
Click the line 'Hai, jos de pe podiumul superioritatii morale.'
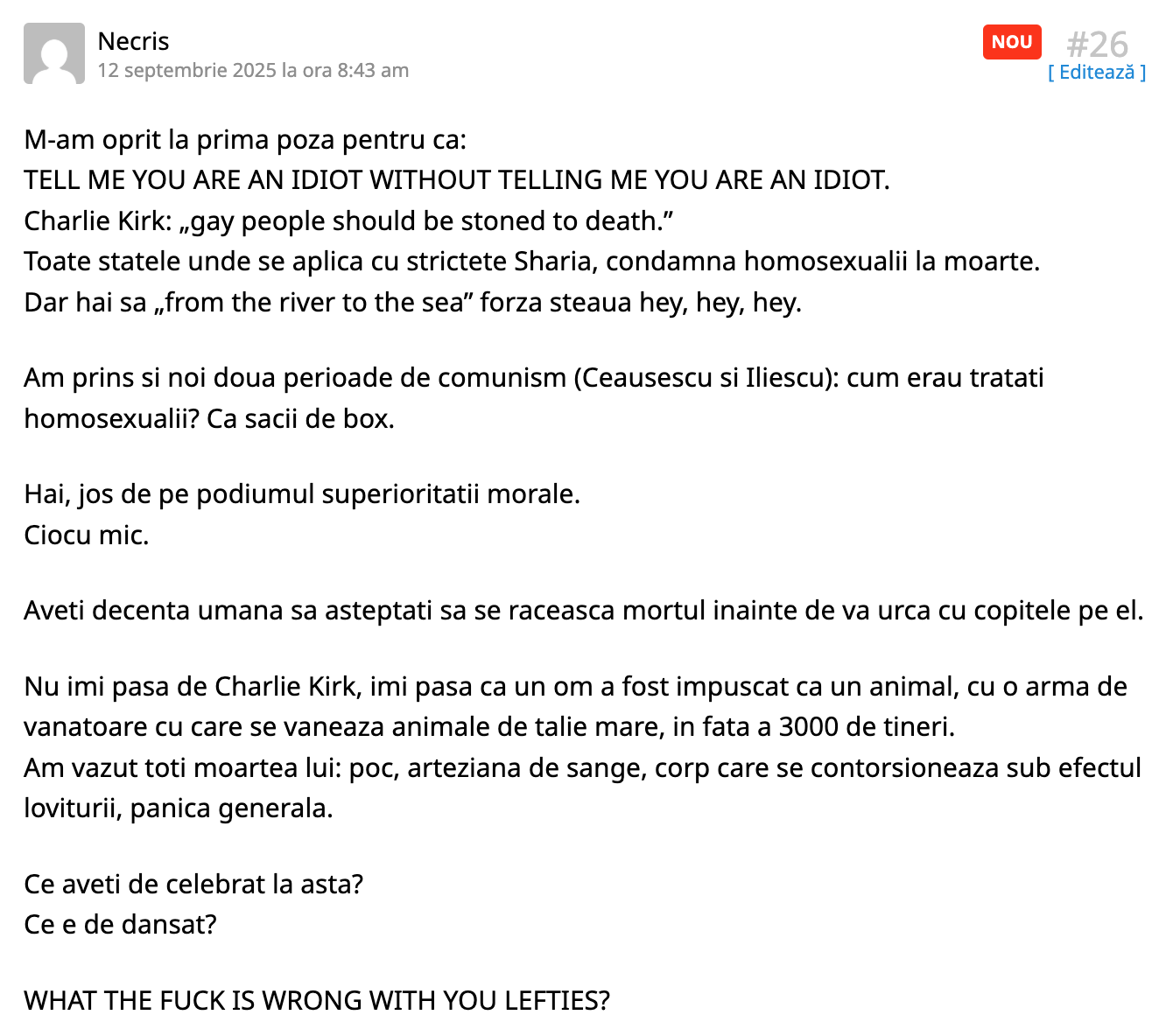pyautogui.click(x=302, y=494)
